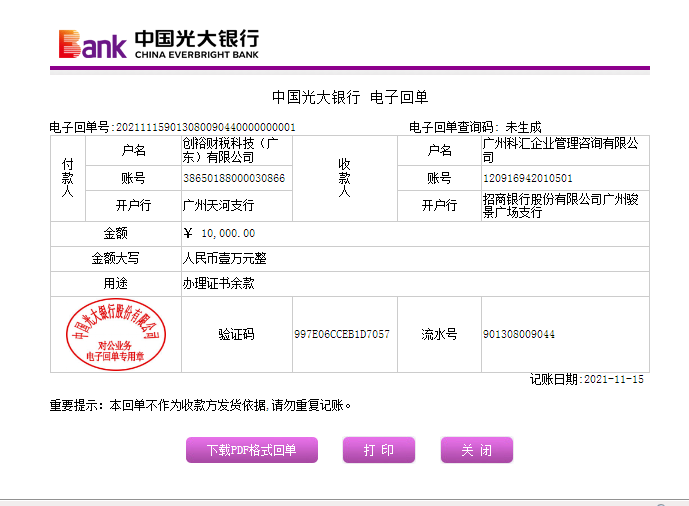Click the electronic receipt number at top left
This screenshot has width=689, height=506.
(173, 127)
